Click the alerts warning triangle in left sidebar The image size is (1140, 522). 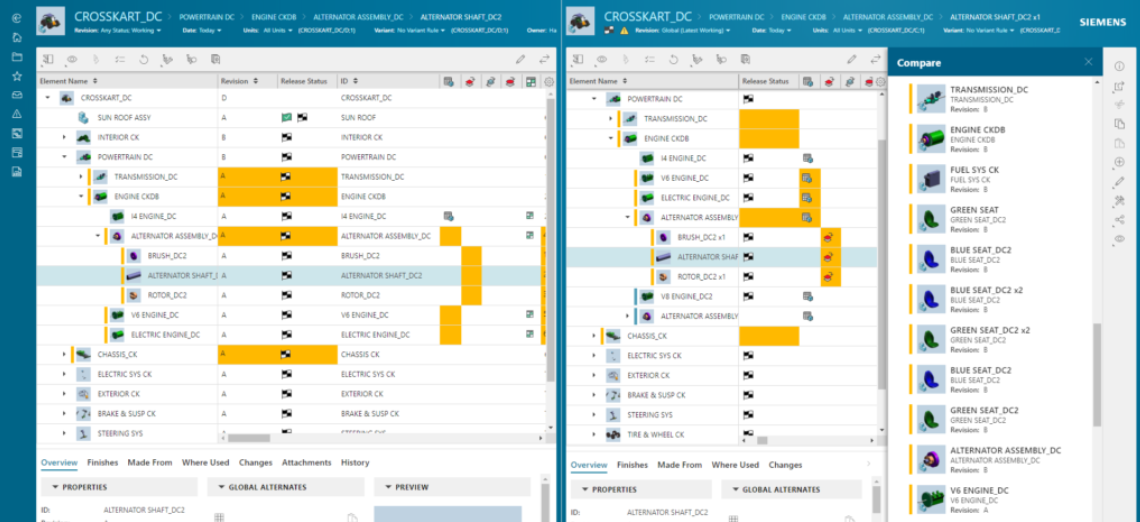tap(17, 114)
